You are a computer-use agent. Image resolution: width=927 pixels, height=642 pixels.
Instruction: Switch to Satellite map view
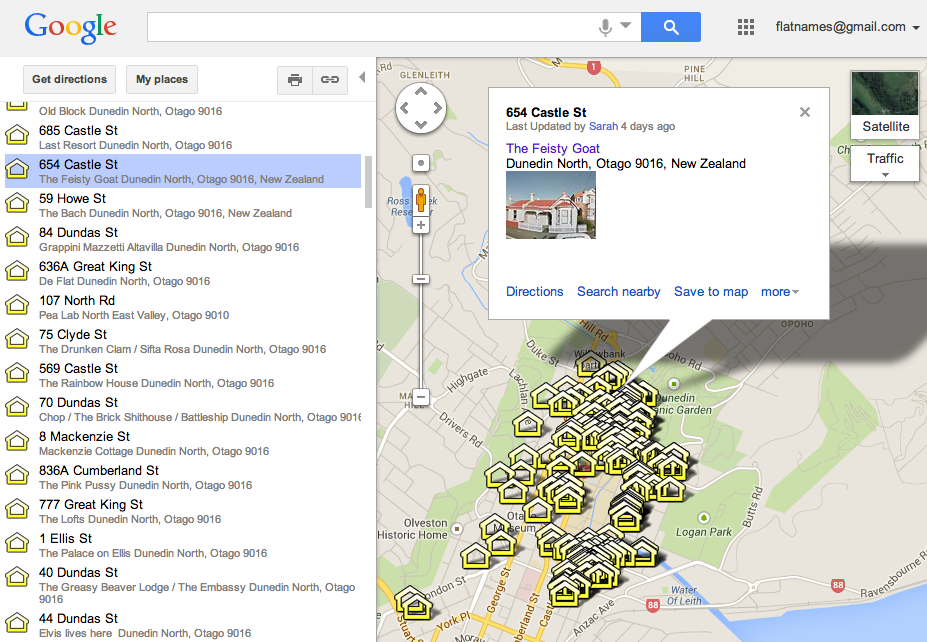(x=885, y=105)
